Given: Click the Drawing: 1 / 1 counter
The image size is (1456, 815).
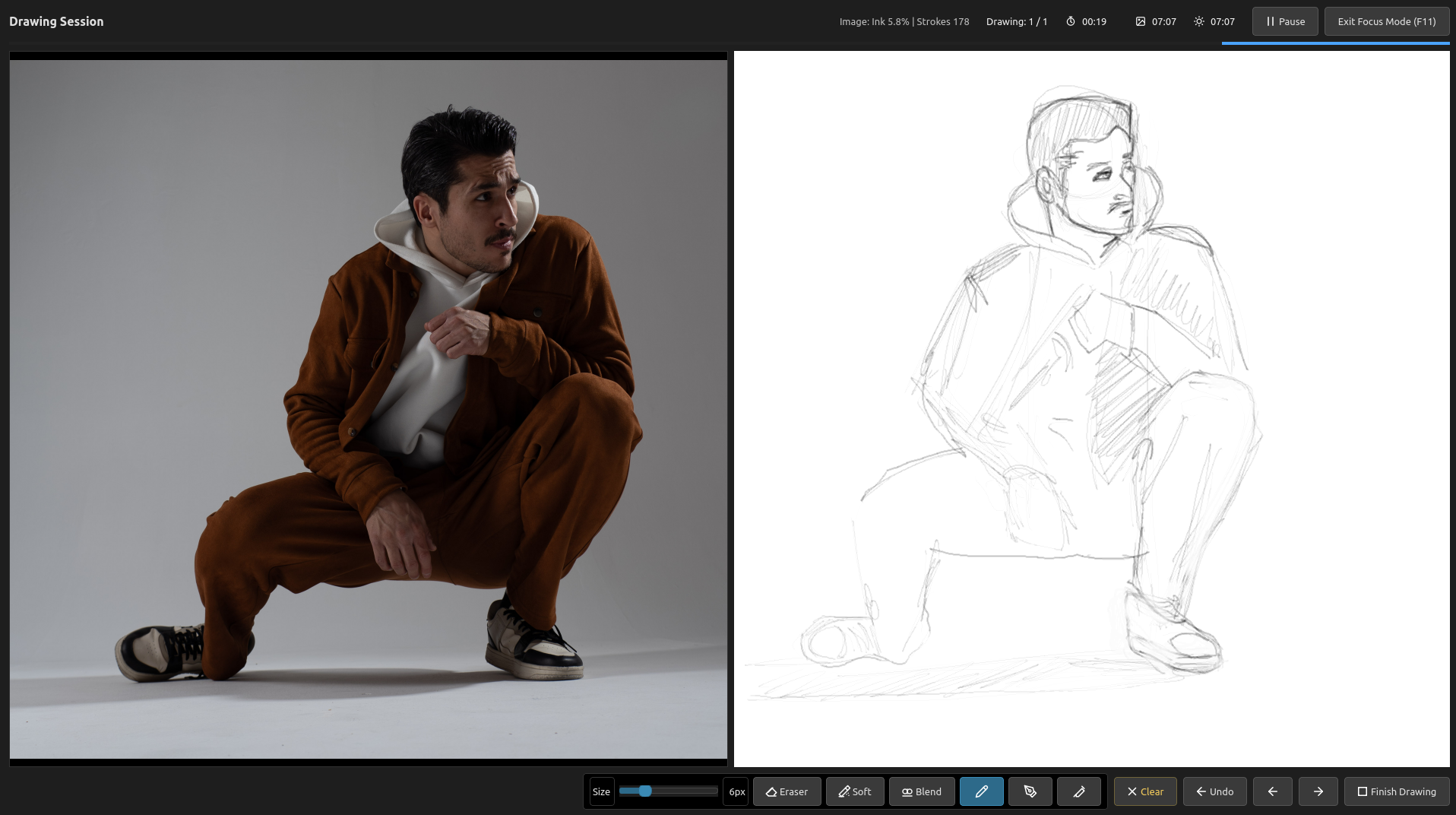Looking at the screenshot, I should tap(1017, 21).
